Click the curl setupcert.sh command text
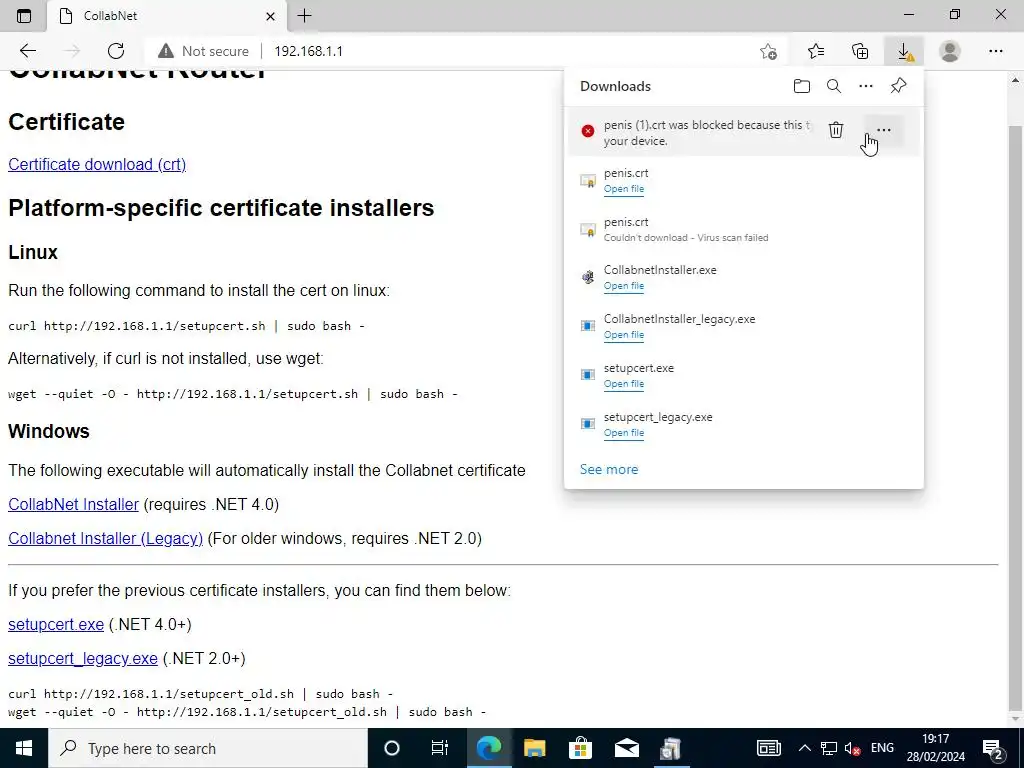1024x768 pixels. coord(186,326)
